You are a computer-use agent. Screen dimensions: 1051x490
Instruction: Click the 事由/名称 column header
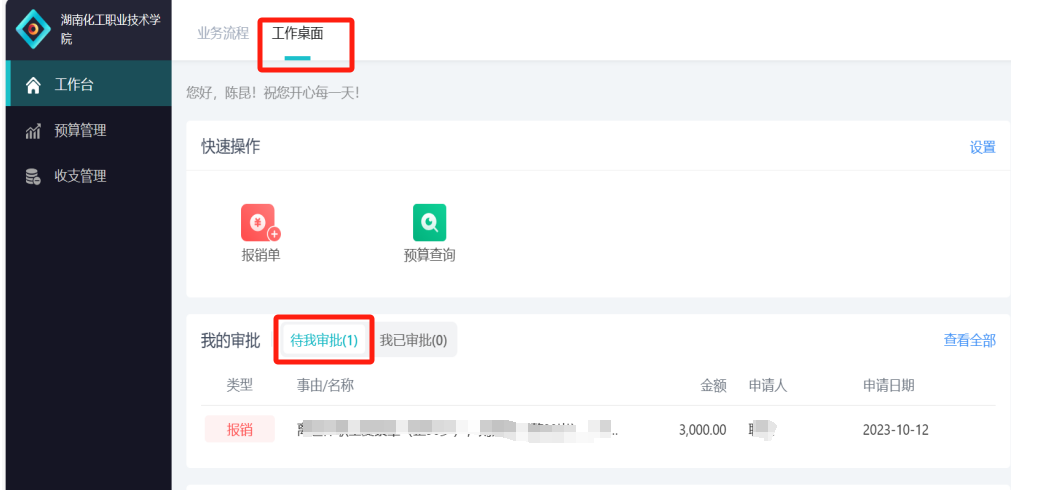[x=325, y=385]
